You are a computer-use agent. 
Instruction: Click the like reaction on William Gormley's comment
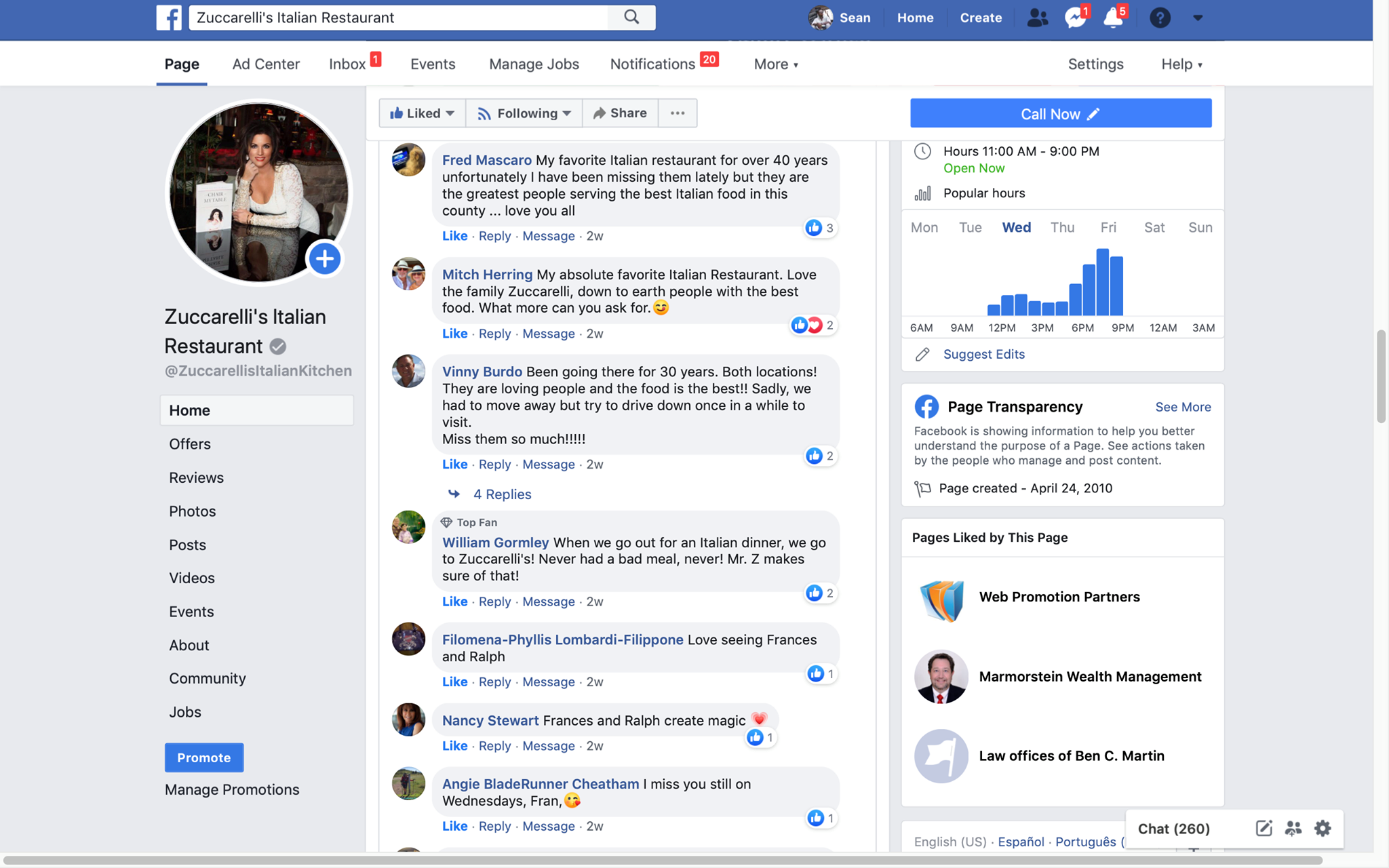[820, 593]
